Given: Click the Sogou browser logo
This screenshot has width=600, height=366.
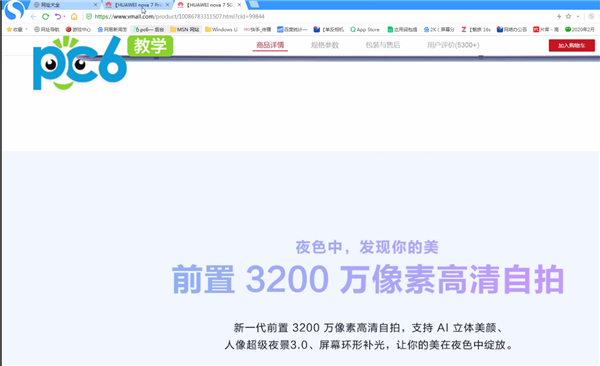Looking at the screenshot, I should click(15, 10).
